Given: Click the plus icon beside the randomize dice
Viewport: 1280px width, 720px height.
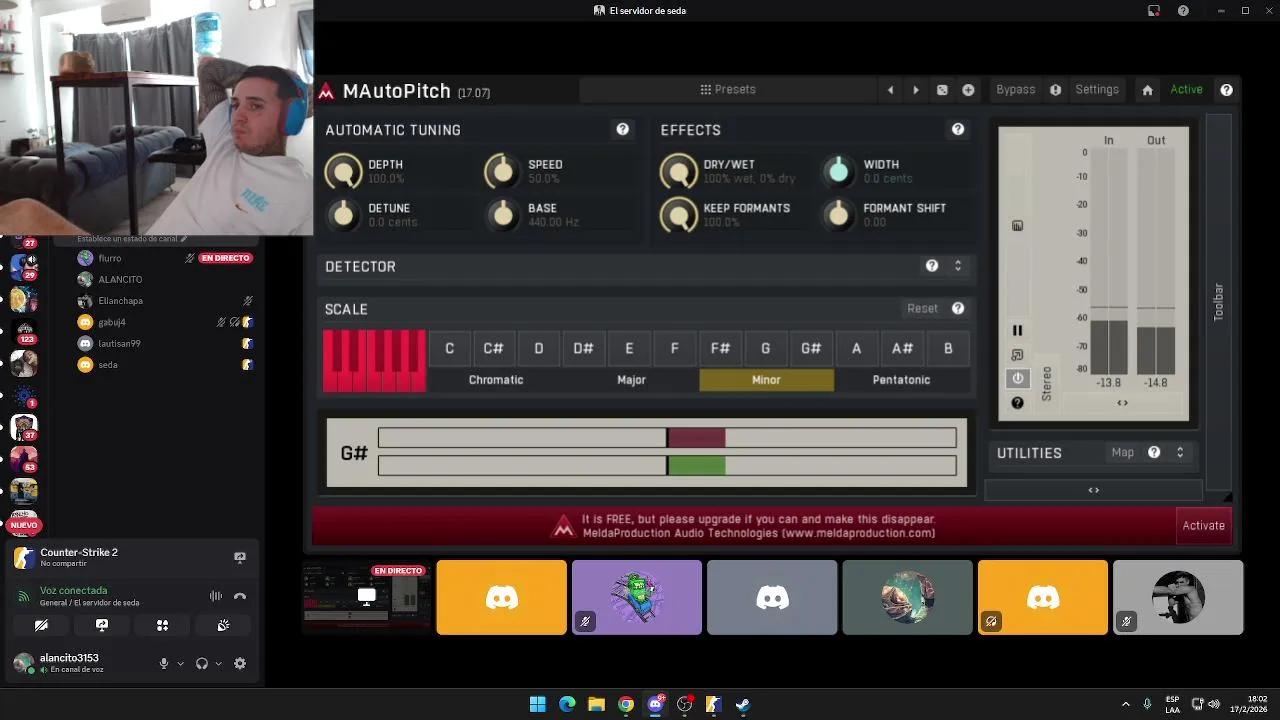Looking at the screenshot, I should coord(968,90).
